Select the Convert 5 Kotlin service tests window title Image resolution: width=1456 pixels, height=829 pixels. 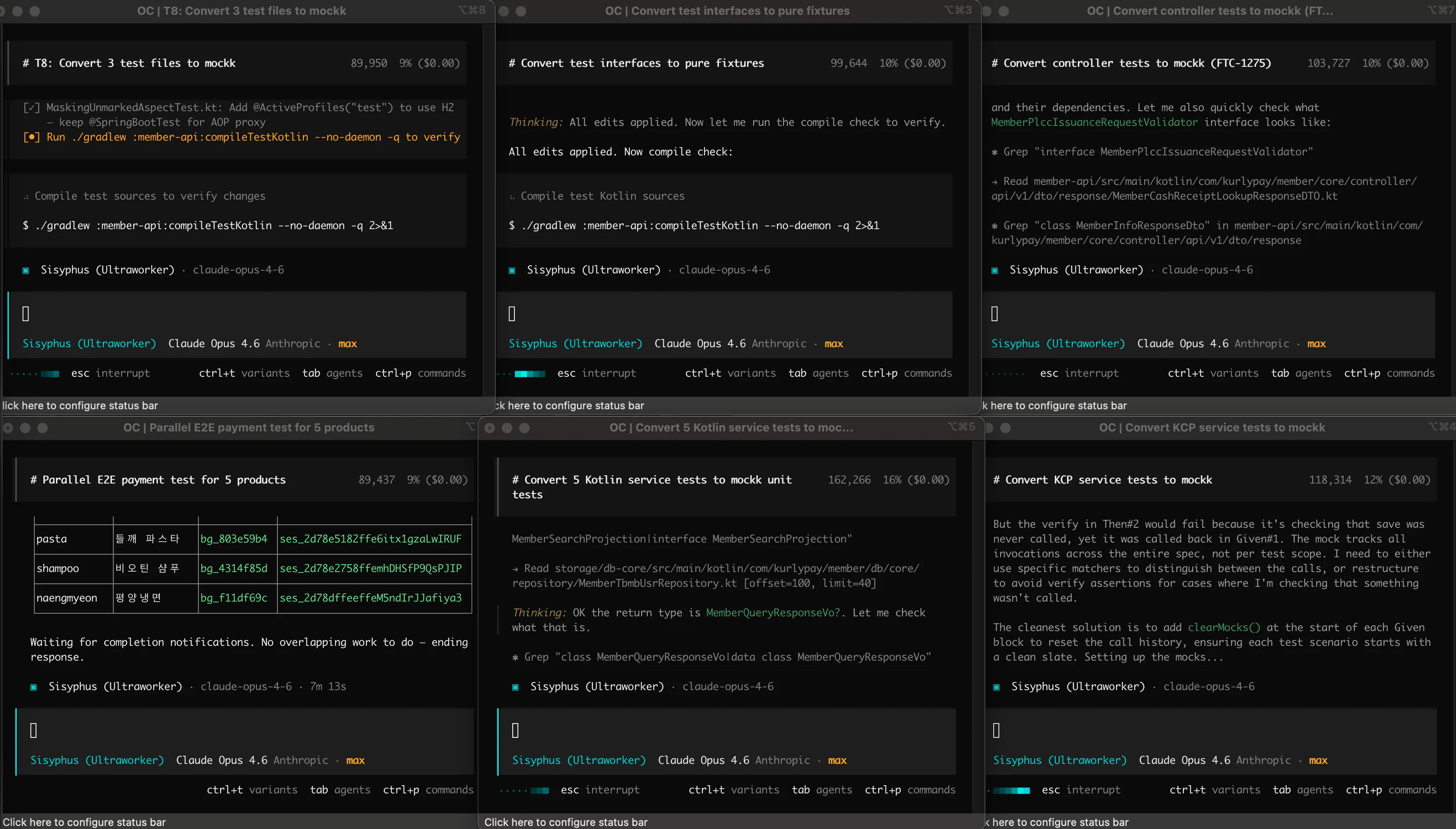(x=731, y=428)
